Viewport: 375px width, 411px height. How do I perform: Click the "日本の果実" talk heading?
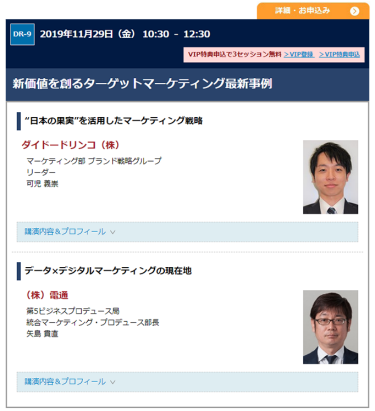coord(114,121)
